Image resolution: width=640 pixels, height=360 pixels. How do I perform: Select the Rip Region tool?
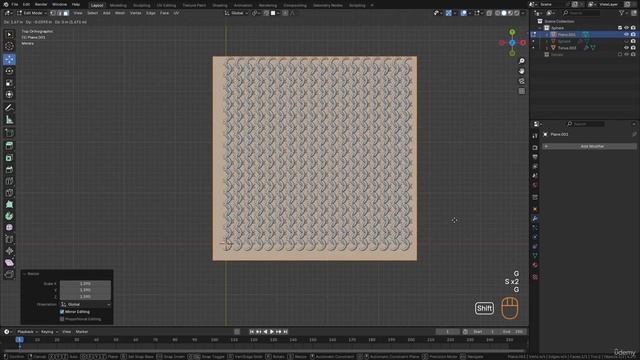(x=9, y=274)
